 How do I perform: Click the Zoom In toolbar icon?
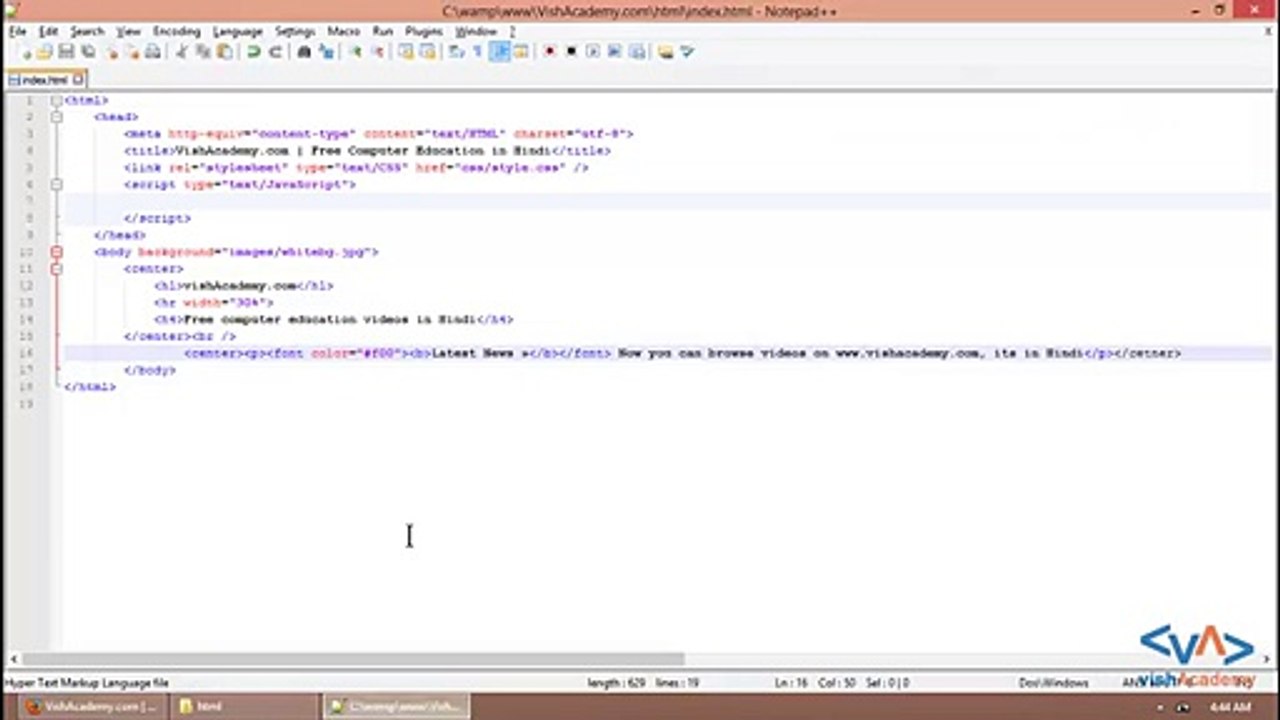coord(355,51)
